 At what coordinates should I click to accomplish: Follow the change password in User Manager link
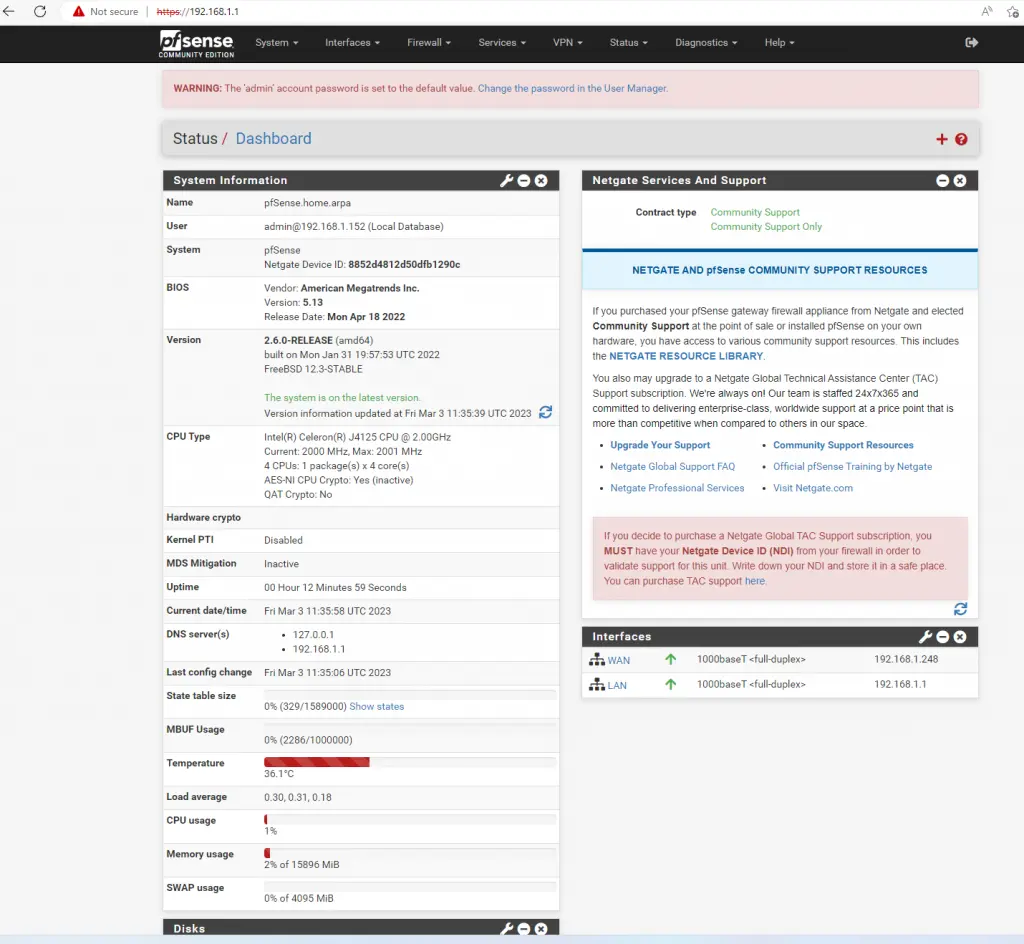click(573, 89)
